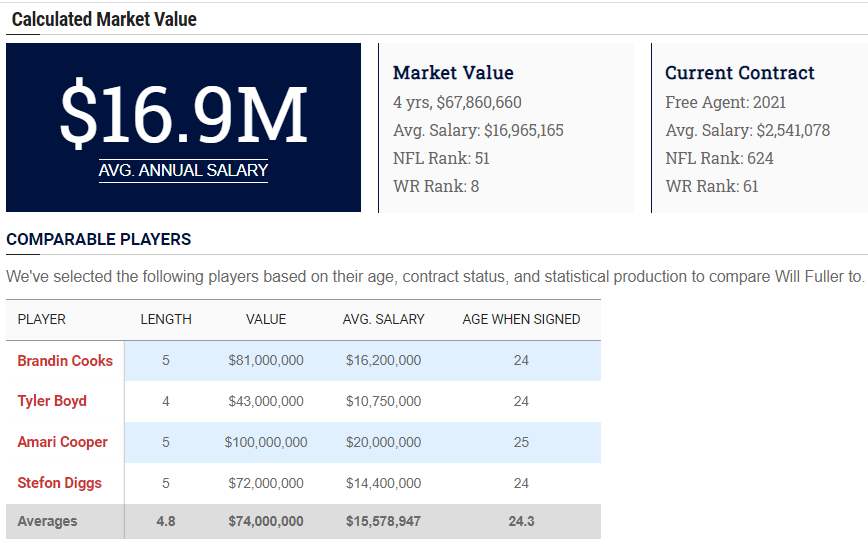This screenshot has height=545, width=868.
Task: Select Stefon Diggs player link
Action: 59,483
